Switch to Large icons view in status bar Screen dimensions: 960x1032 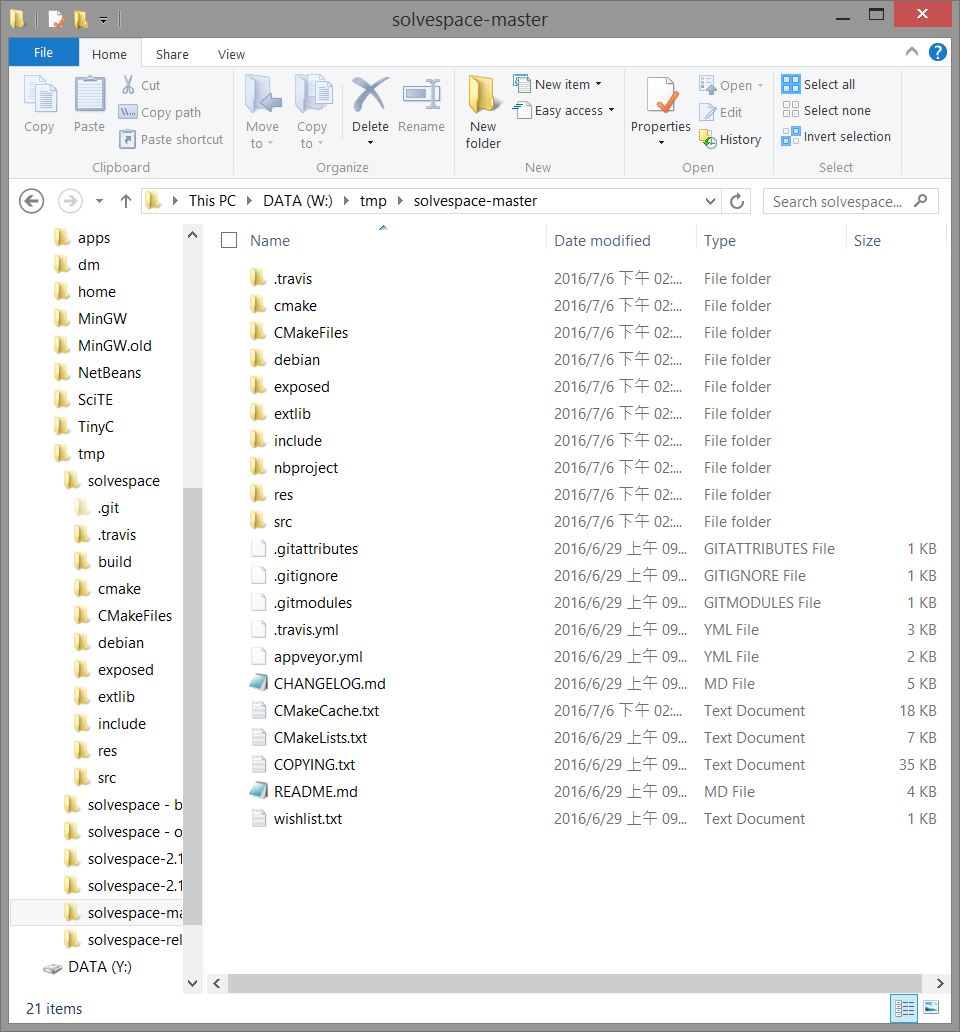tap(931, 1008)
